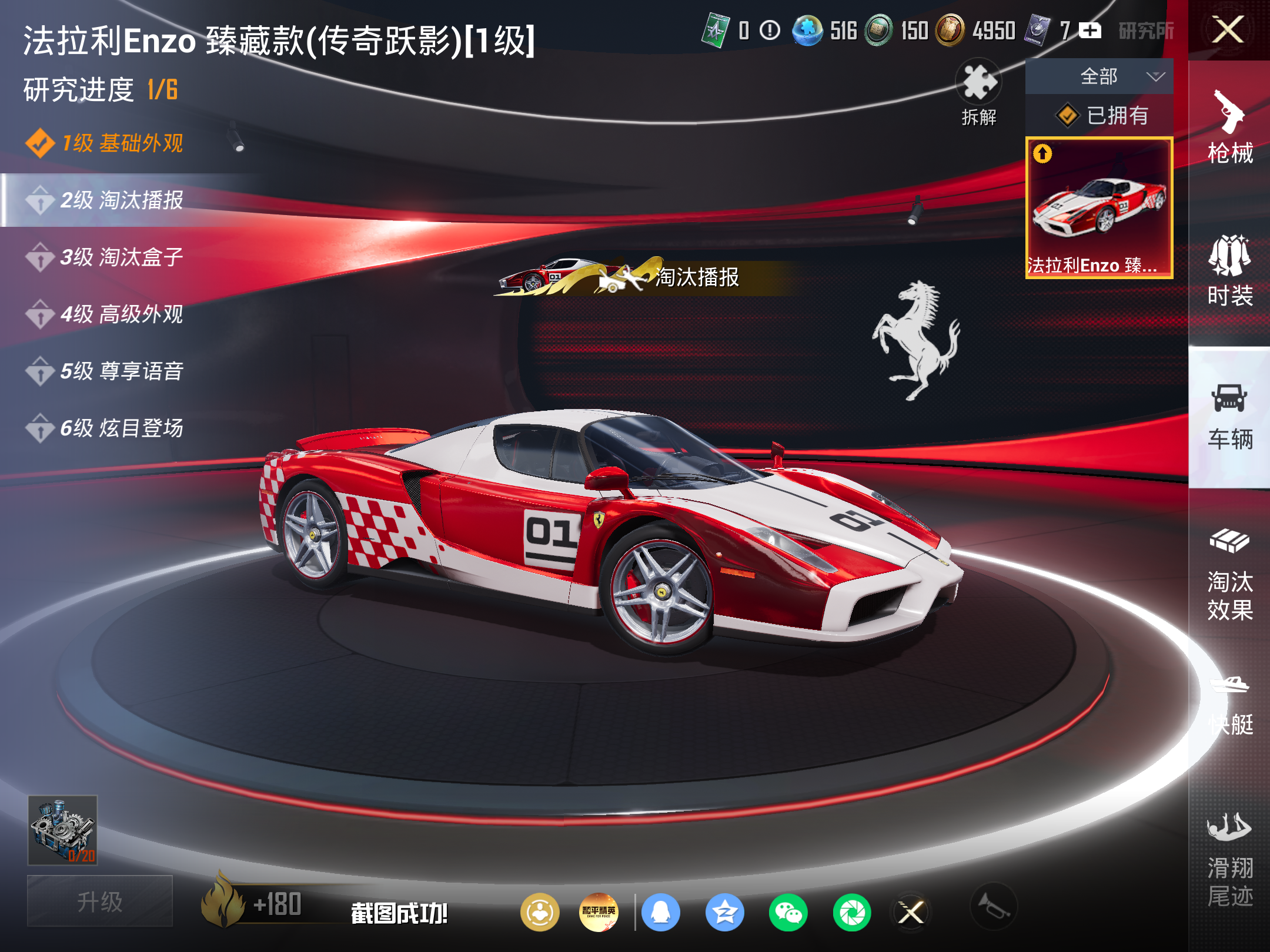Share via the QQ penguin icon
This screenshot has width=1270, height=952.
(x=661, y=913)
